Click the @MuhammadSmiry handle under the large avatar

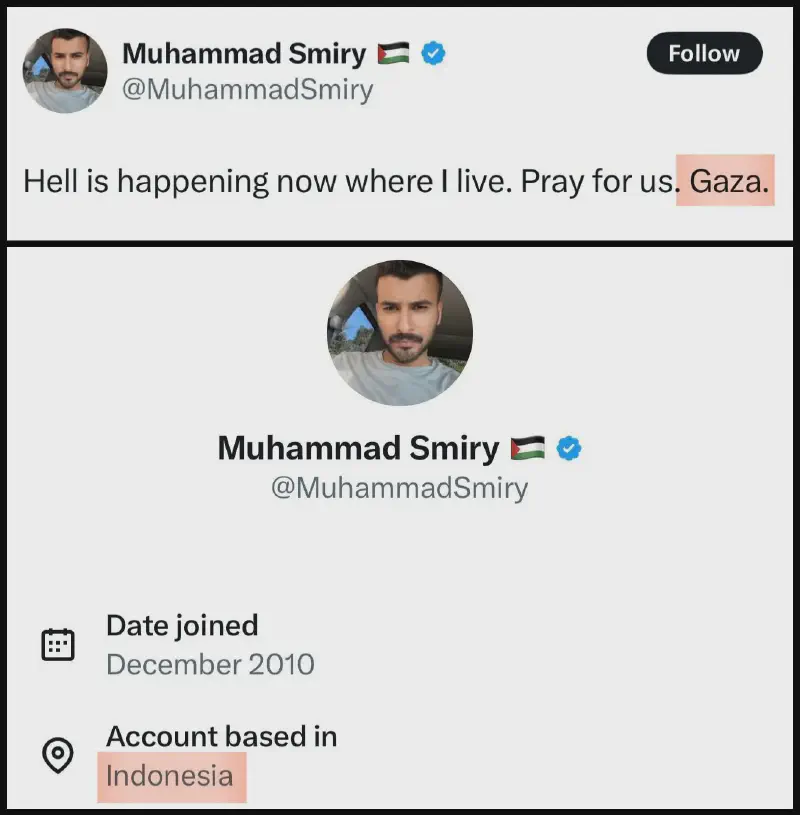click(x=399, y=488)
